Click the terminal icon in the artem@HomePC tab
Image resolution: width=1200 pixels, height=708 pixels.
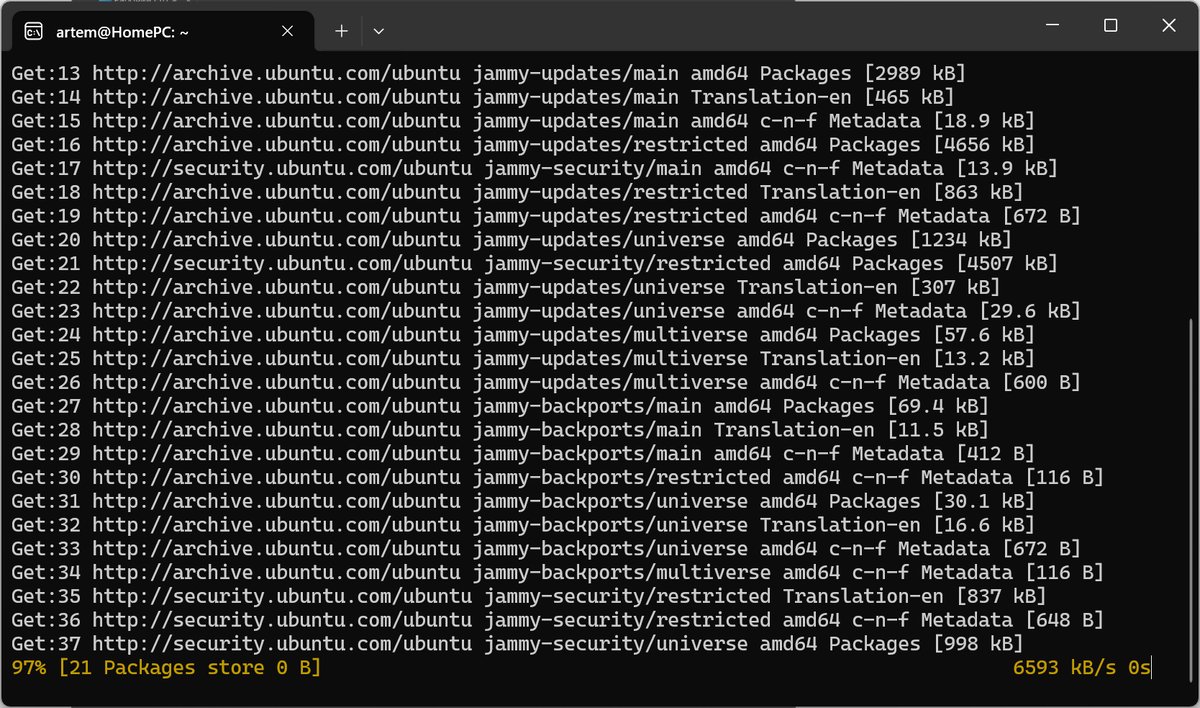click(34, 31)
